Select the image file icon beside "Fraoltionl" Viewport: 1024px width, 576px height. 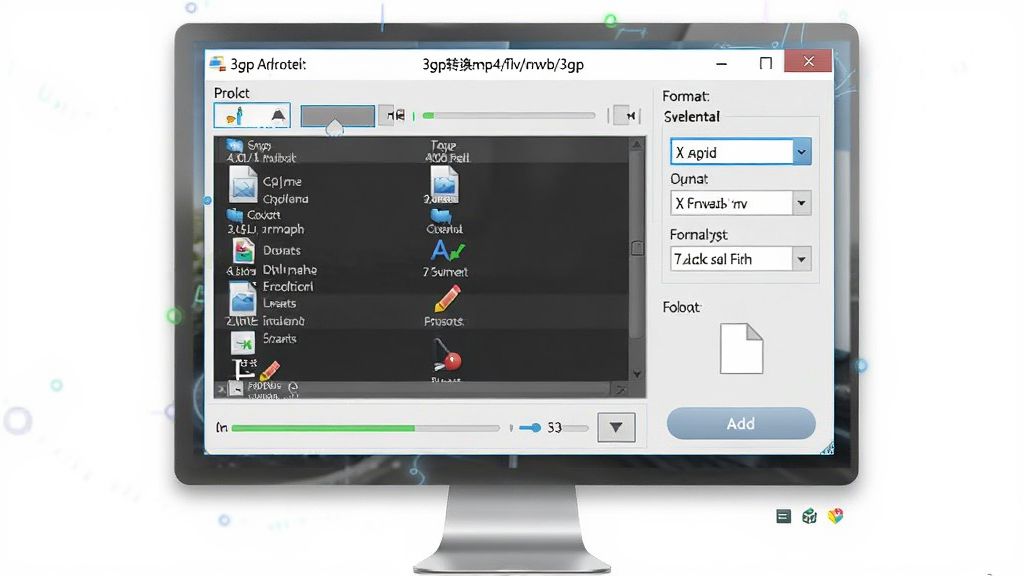242,298
